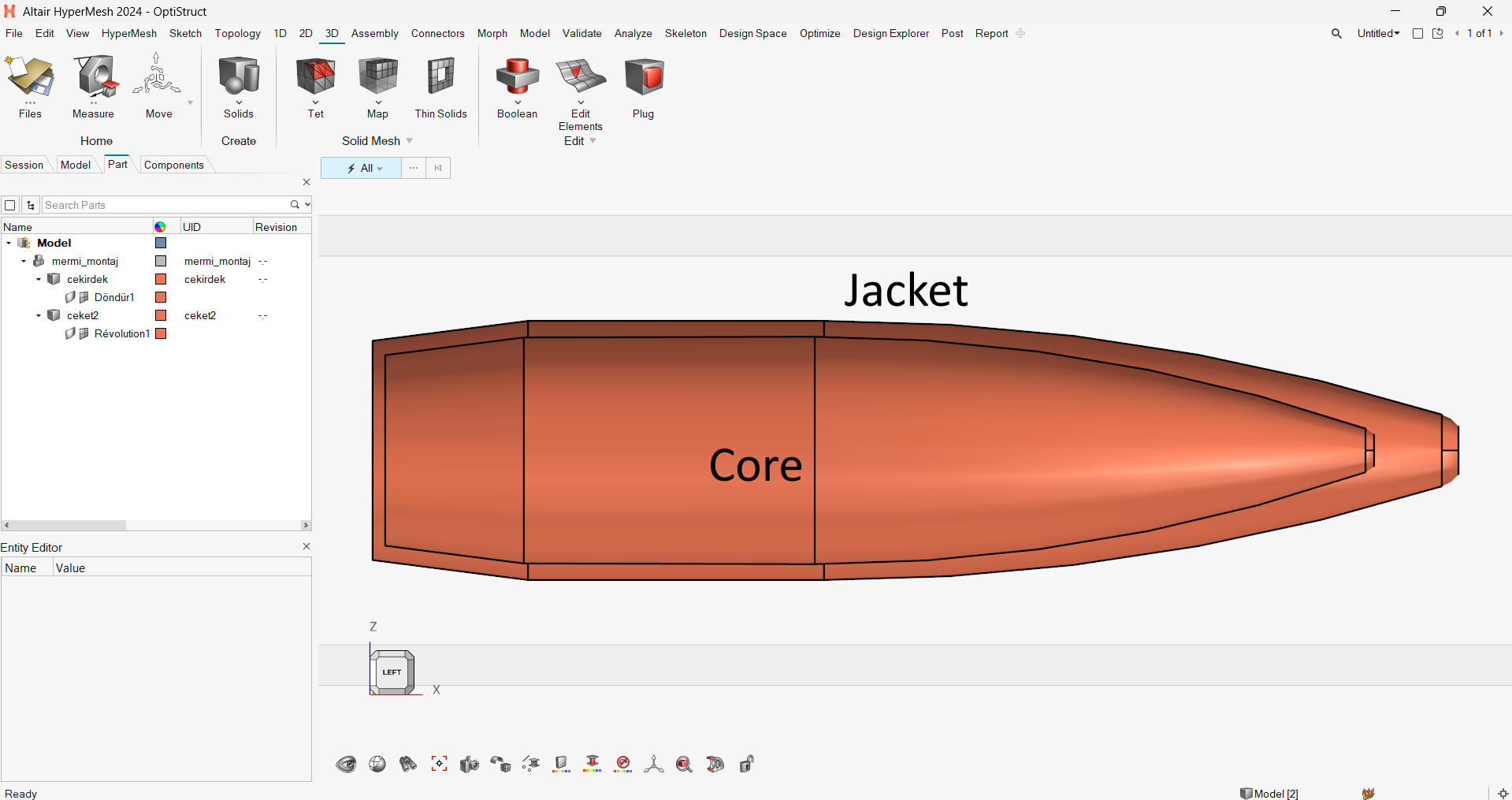
Task: Collapse the Model tree node
Action: [9, 243]
